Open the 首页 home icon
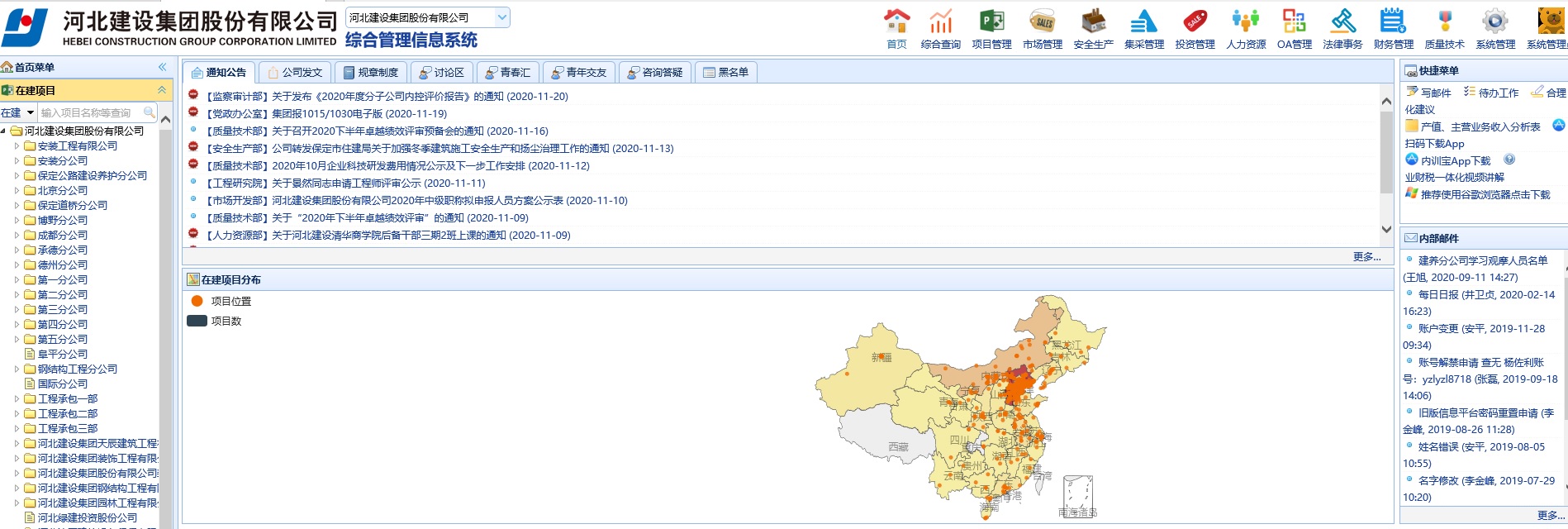Viewport: 1568px width, 529px height. tap(896, 21)
